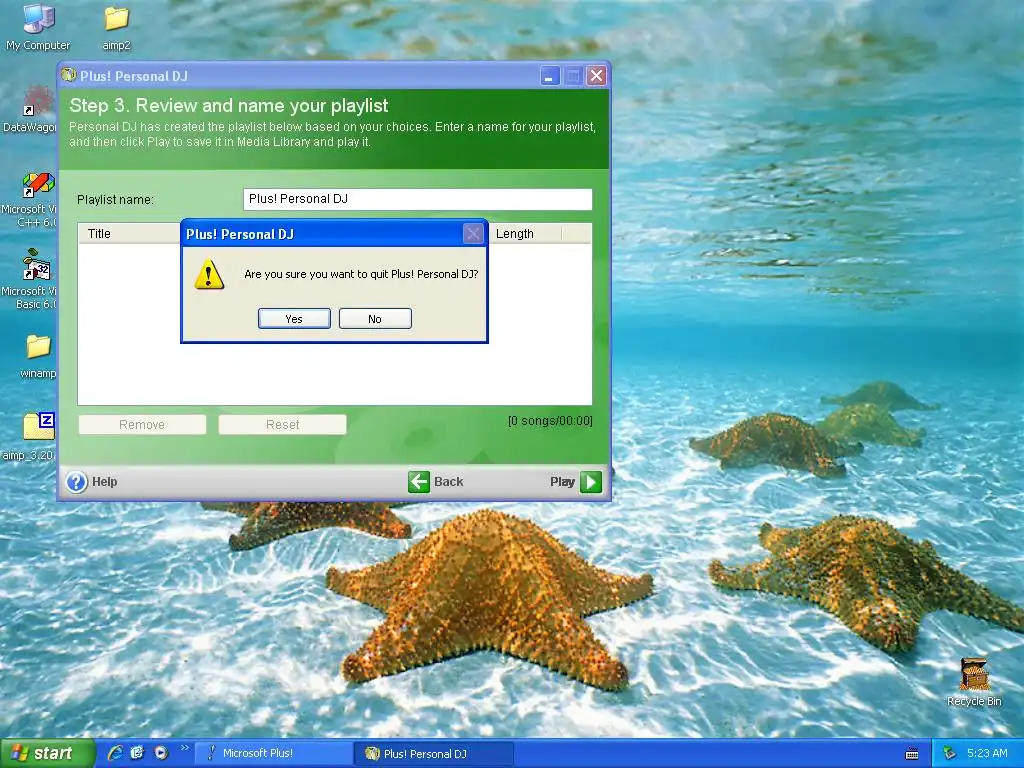Click the Step 3 heading text
Viewport: 1024px width, 768px height.
click(x=229, y=106)
